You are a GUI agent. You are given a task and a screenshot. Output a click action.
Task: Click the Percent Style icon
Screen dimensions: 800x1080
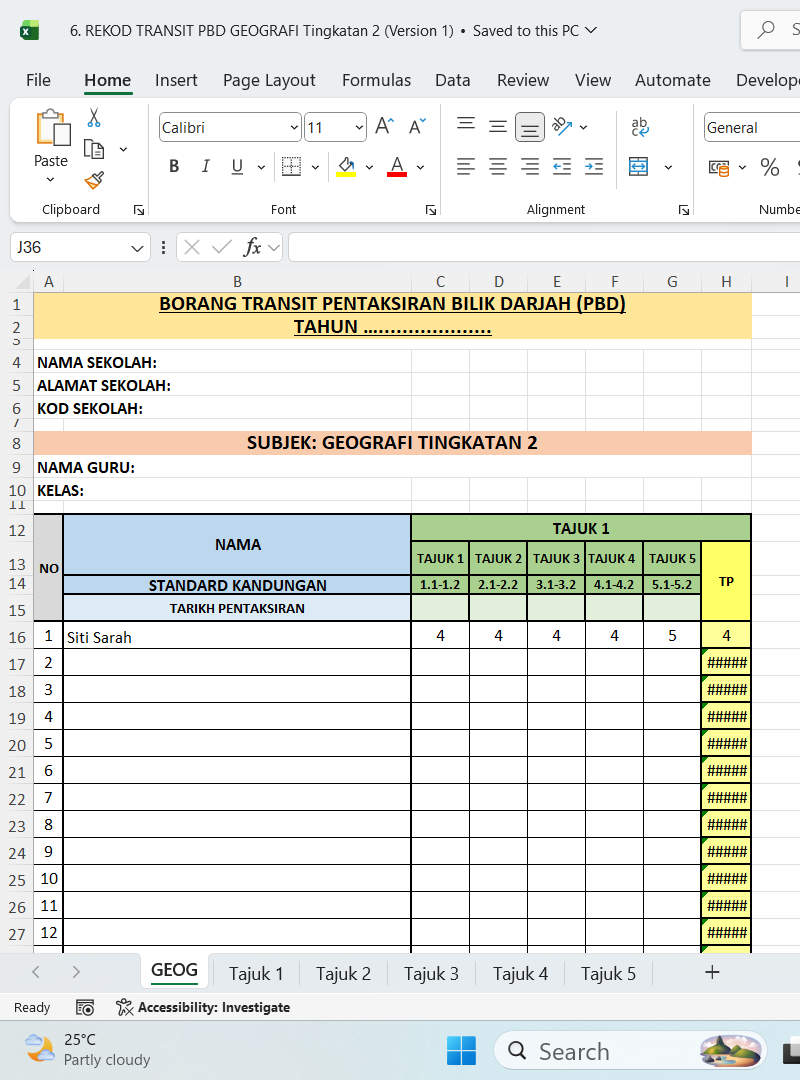tap(769, 167)
